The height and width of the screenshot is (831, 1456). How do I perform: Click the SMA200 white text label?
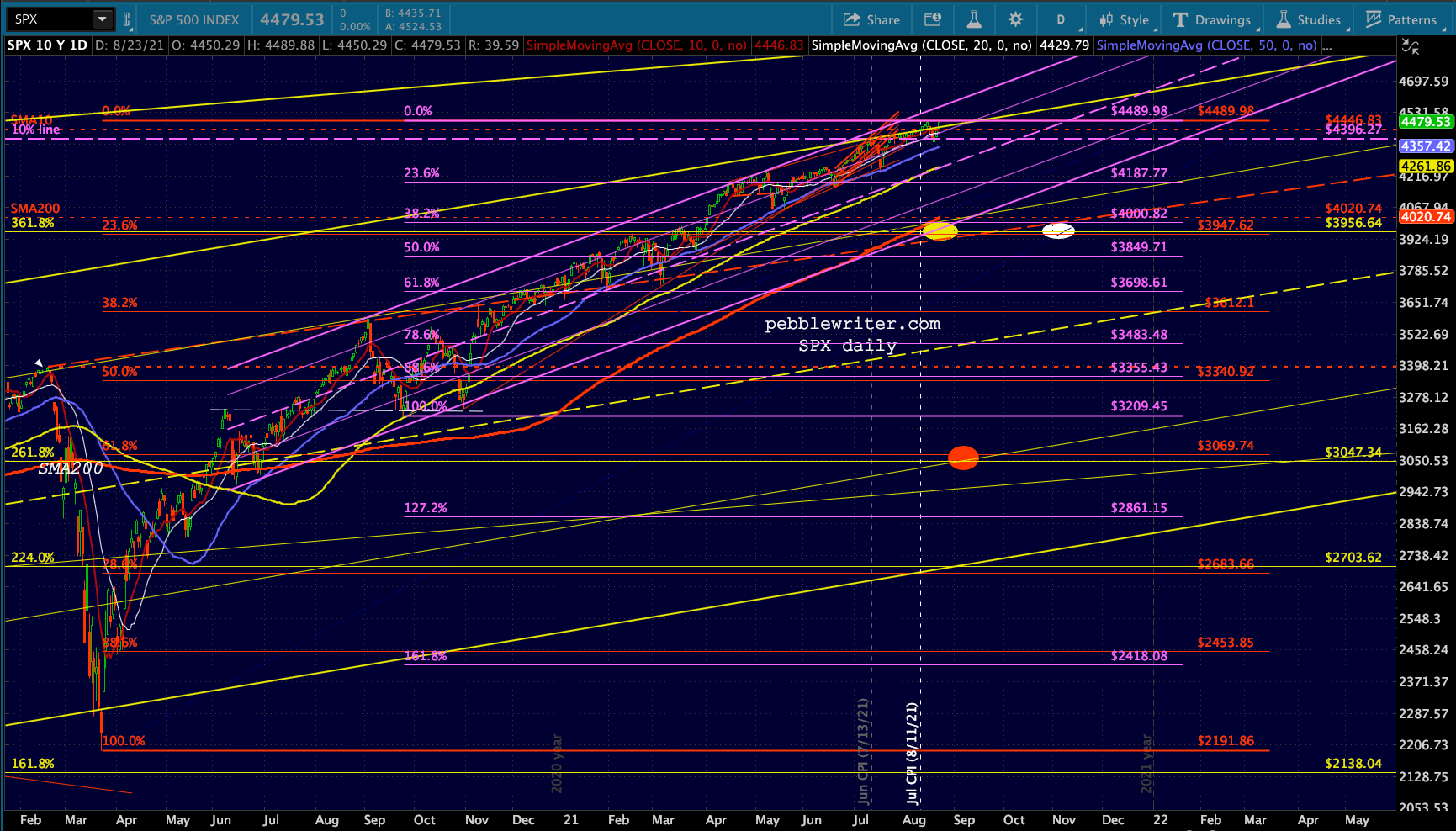point(71,468)
